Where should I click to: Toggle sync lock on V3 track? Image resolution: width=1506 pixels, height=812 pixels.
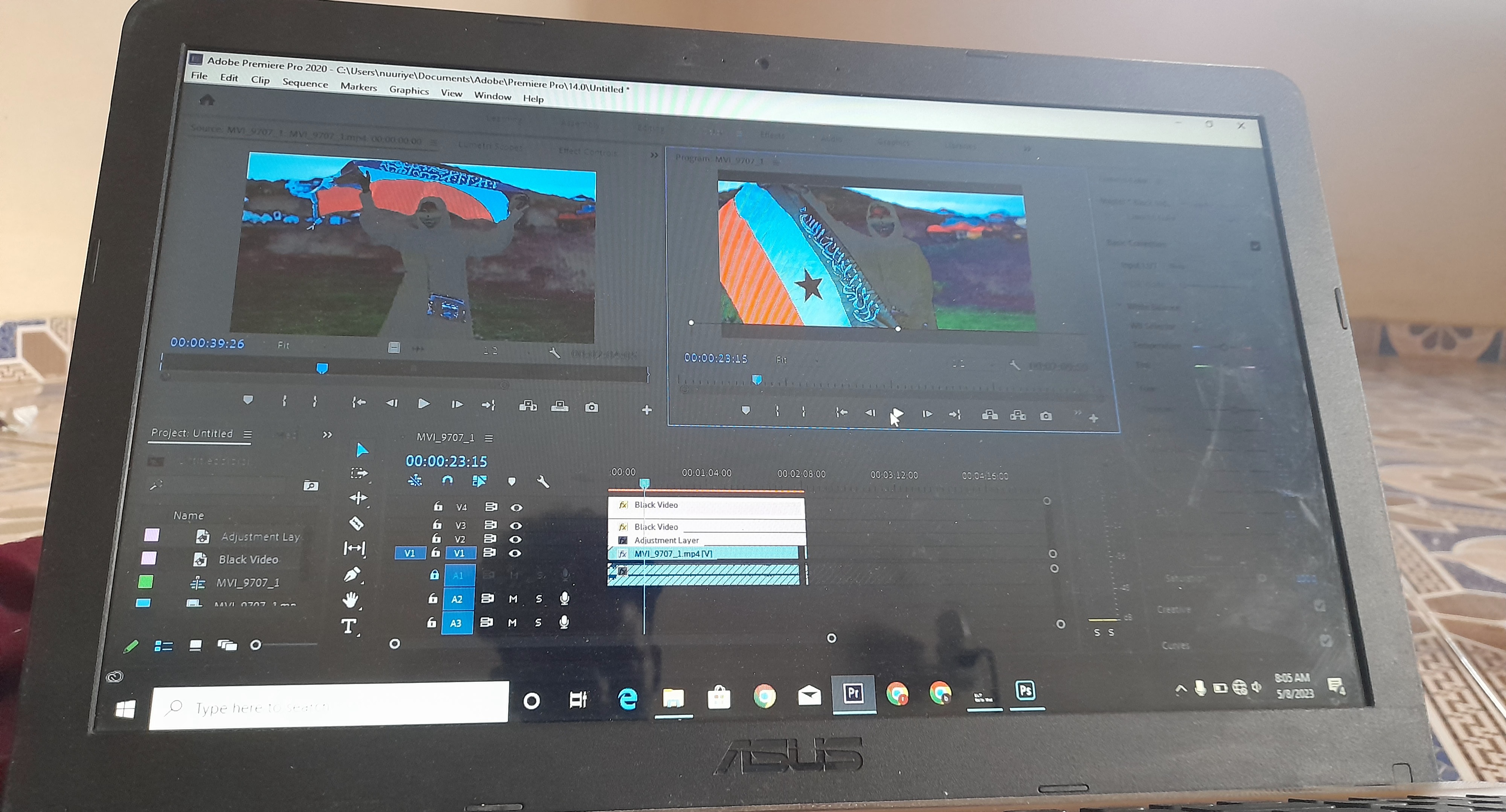click(491, 525)
